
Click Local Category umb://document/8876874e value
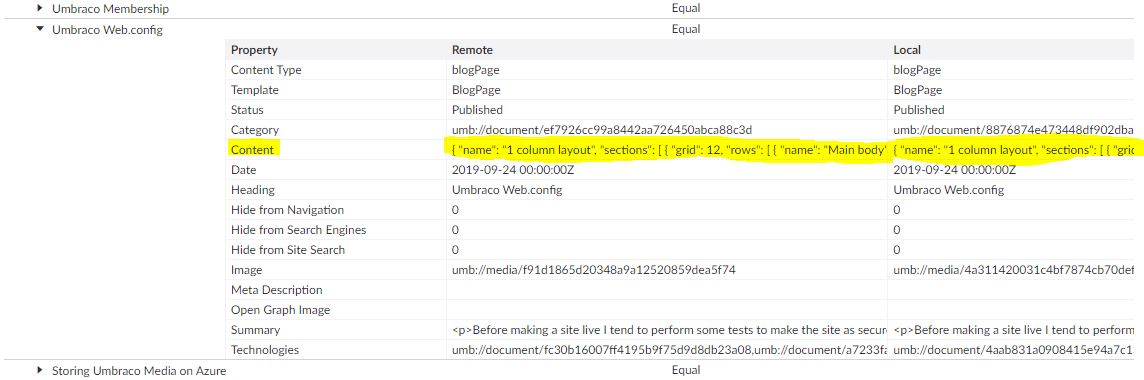click(1014, 130)
